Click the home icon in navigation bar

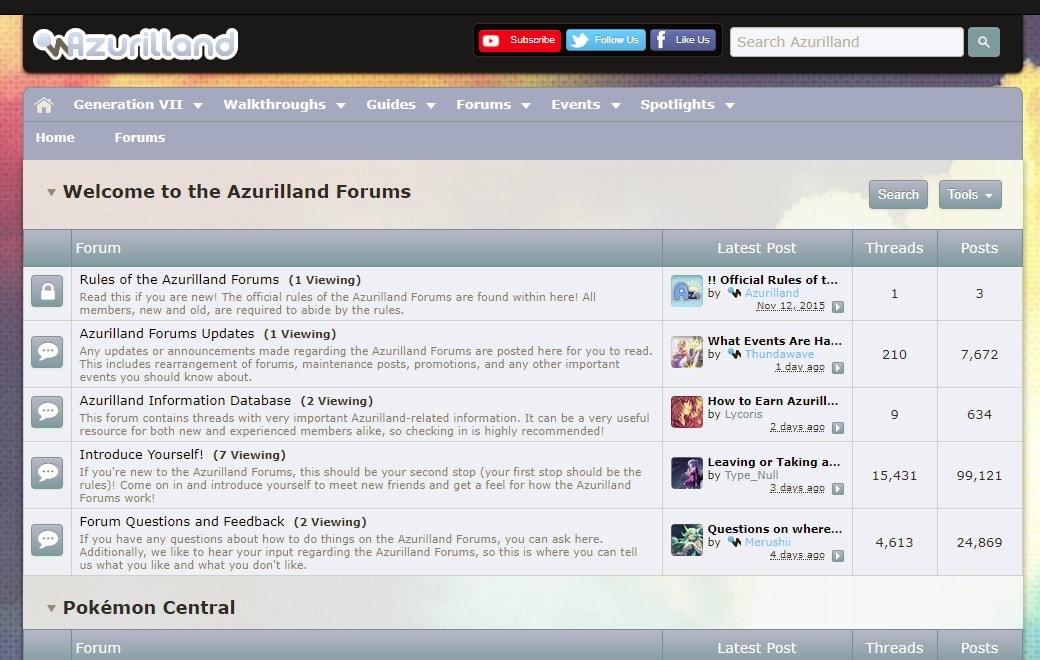pos(44,105)
